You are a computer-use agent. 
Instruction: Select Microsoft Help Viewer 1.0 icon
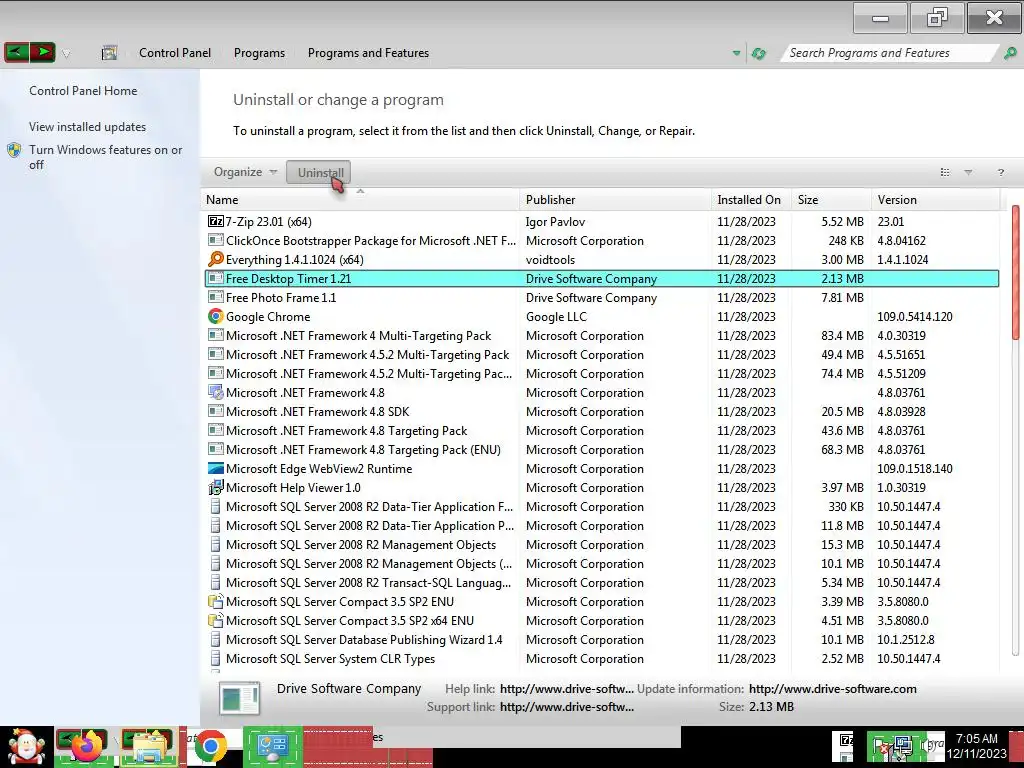[216, 487]
